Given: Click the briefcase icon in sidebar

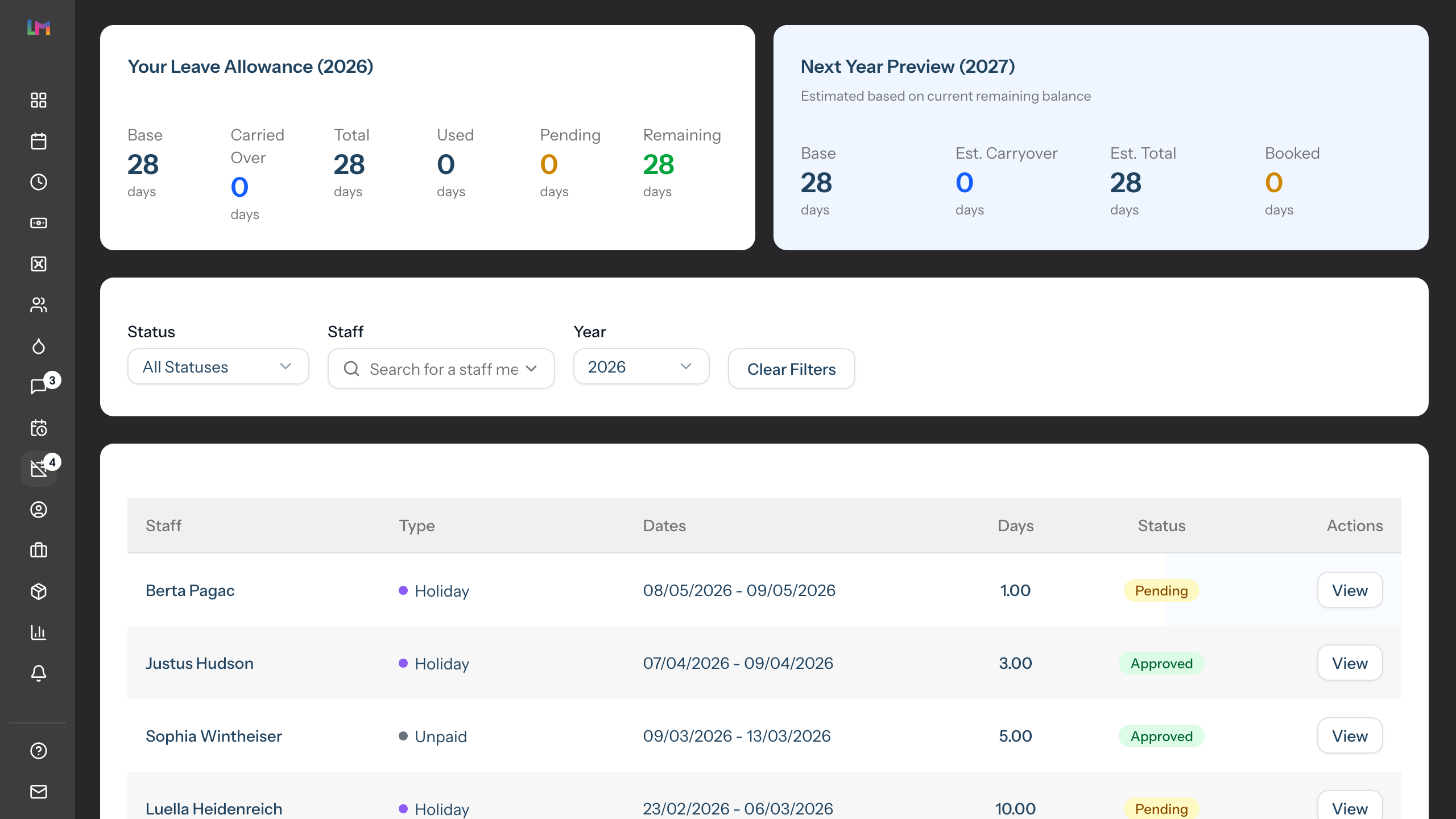Looking at the screenshot, I should coord(38,551).
